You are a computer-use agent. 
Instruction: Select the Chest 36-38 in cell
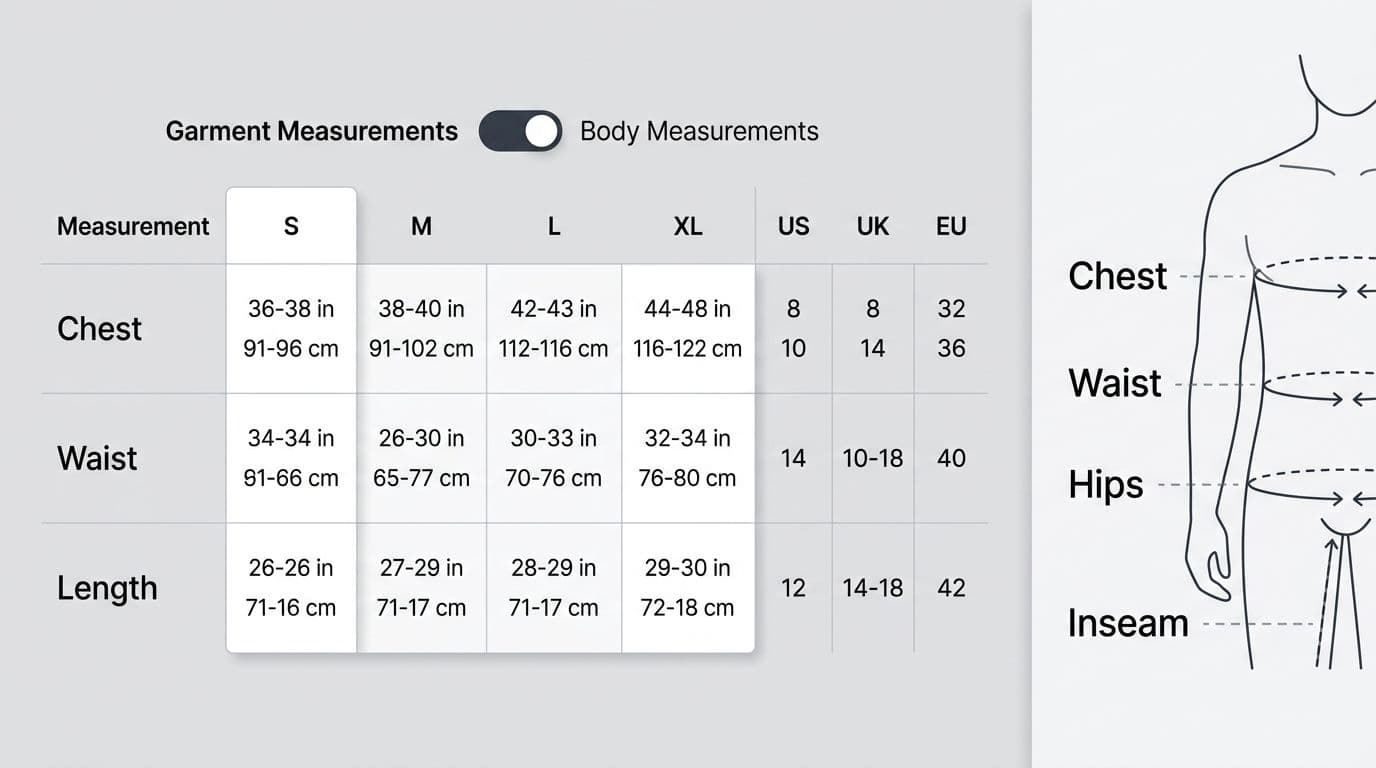[291, 328]
